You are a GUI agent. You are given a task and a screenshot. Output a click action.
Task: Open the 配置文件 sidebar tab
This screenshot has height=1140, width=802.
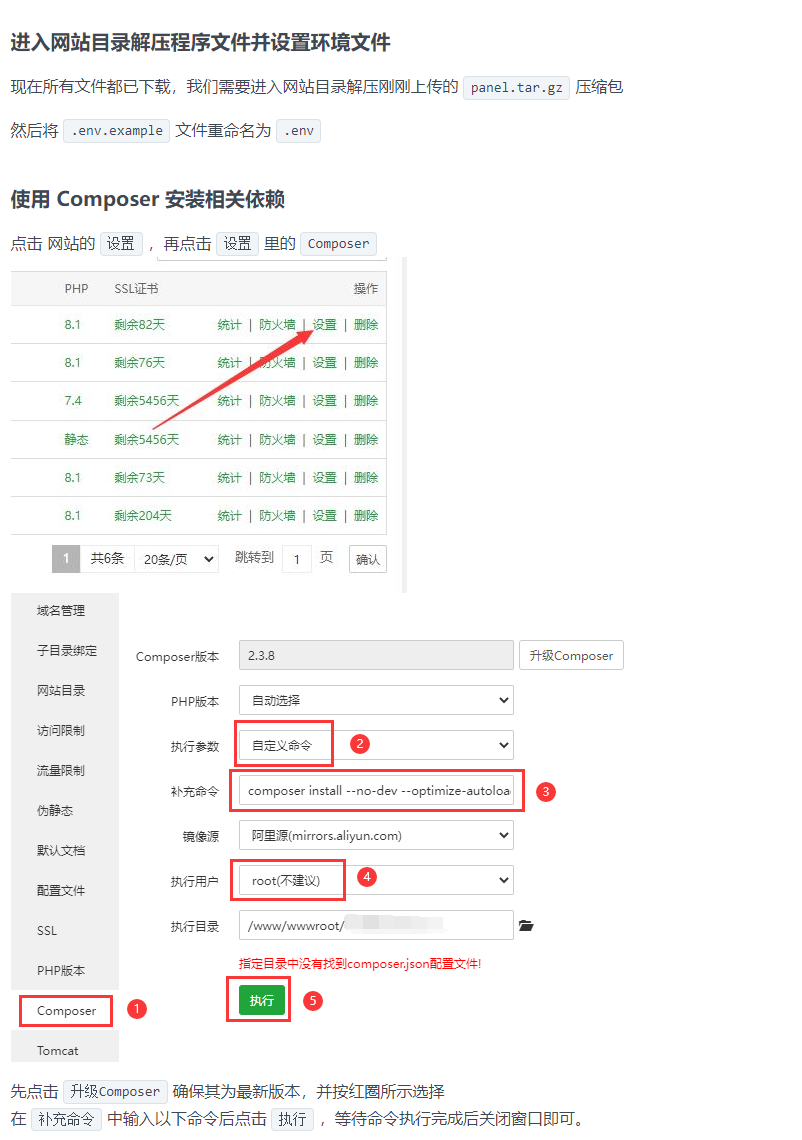tap(61, 891)
